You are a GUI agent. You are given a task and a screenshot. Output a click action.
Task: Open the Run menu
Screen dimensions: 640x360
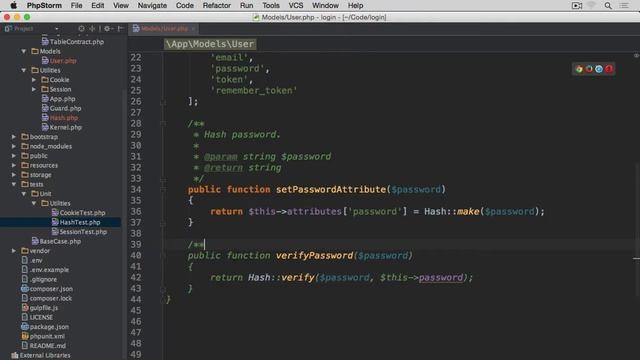coord(246,5)
